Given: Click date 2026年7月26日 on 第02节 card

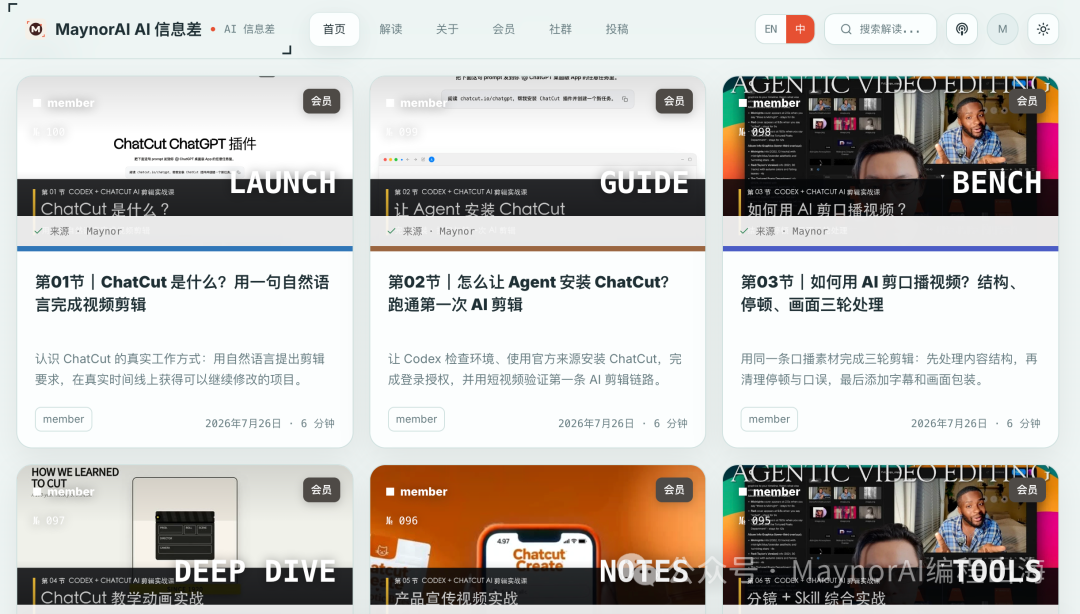Looking at the screenshot, I should 596,423.
